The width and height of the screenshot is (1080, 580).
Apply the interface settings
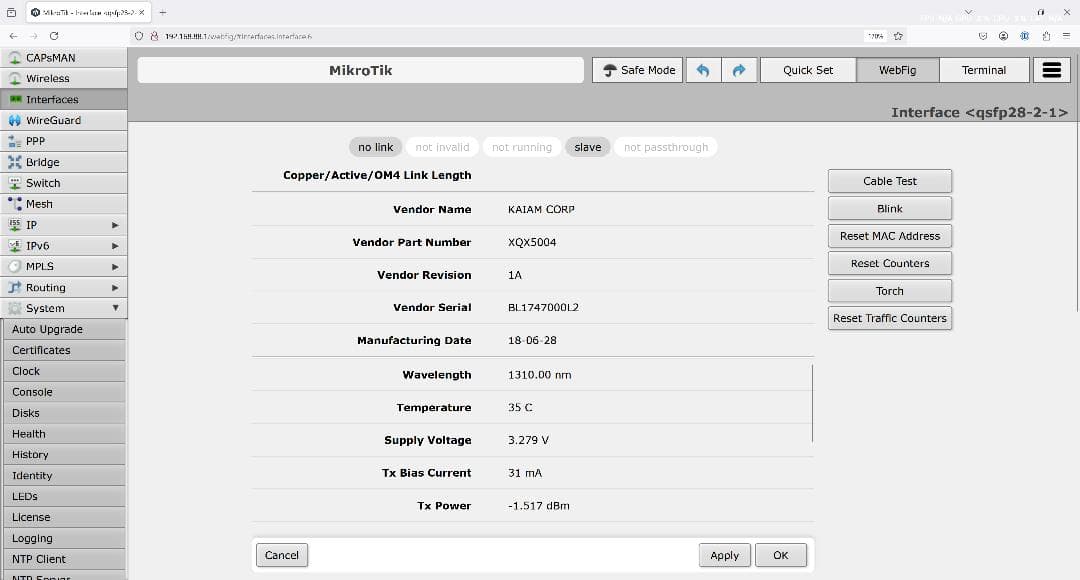click(x=725, y=555)
